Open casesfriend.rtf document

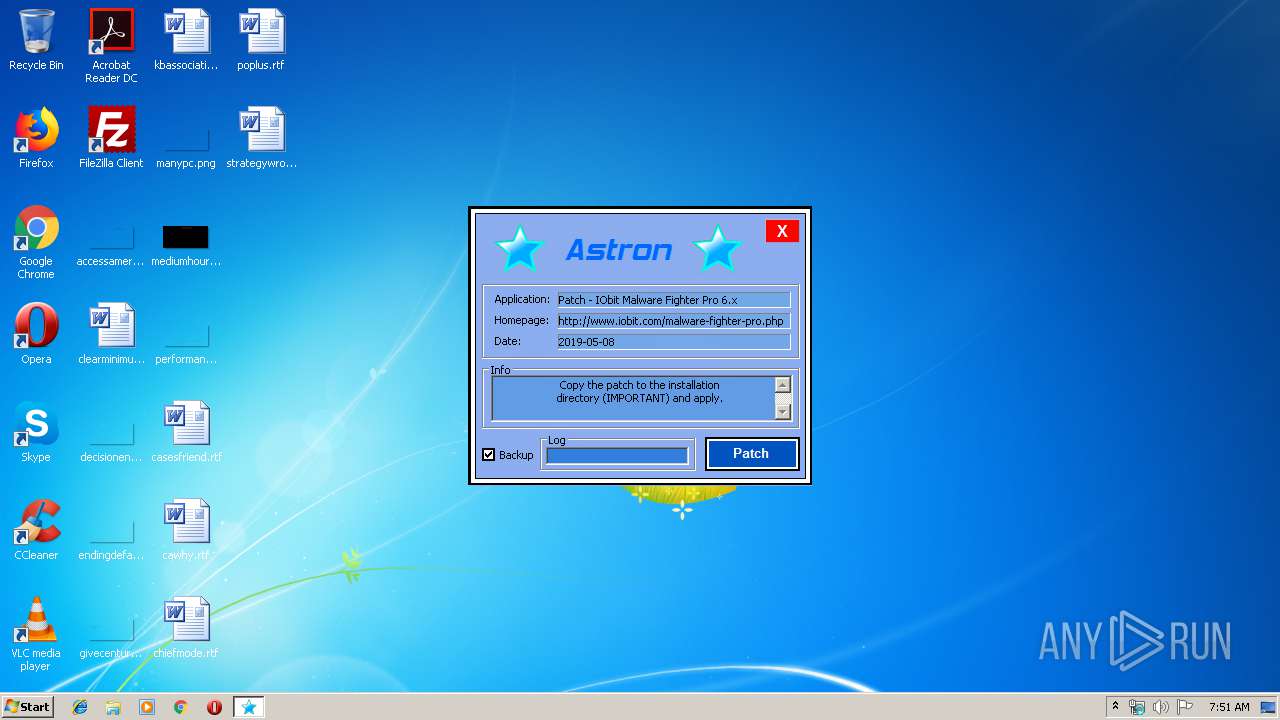click(x=186, y=432)
